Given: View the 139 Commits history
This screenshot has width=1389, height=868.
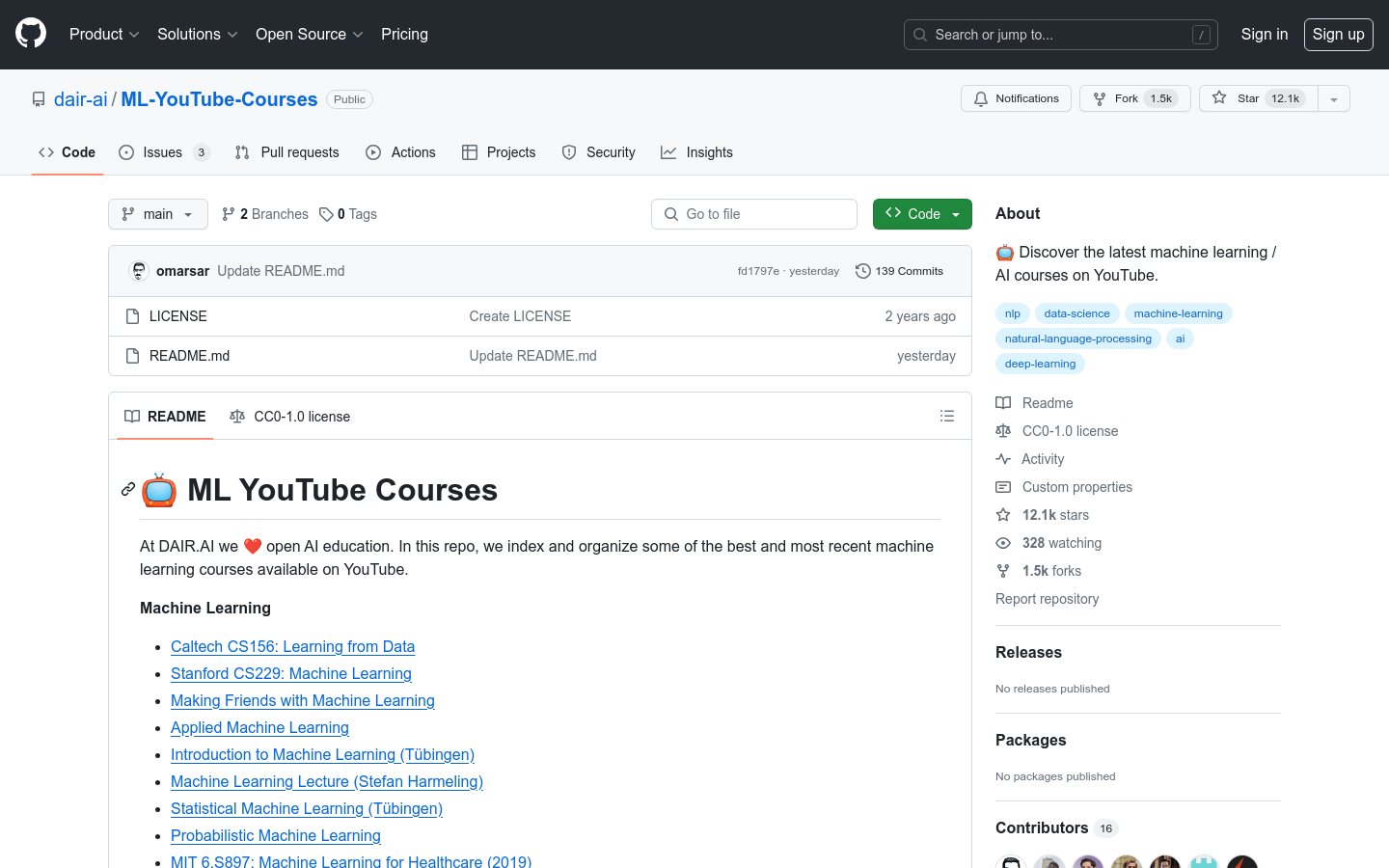Looking at the screenshot, I should pyautogui.click(x=900, y=271).
